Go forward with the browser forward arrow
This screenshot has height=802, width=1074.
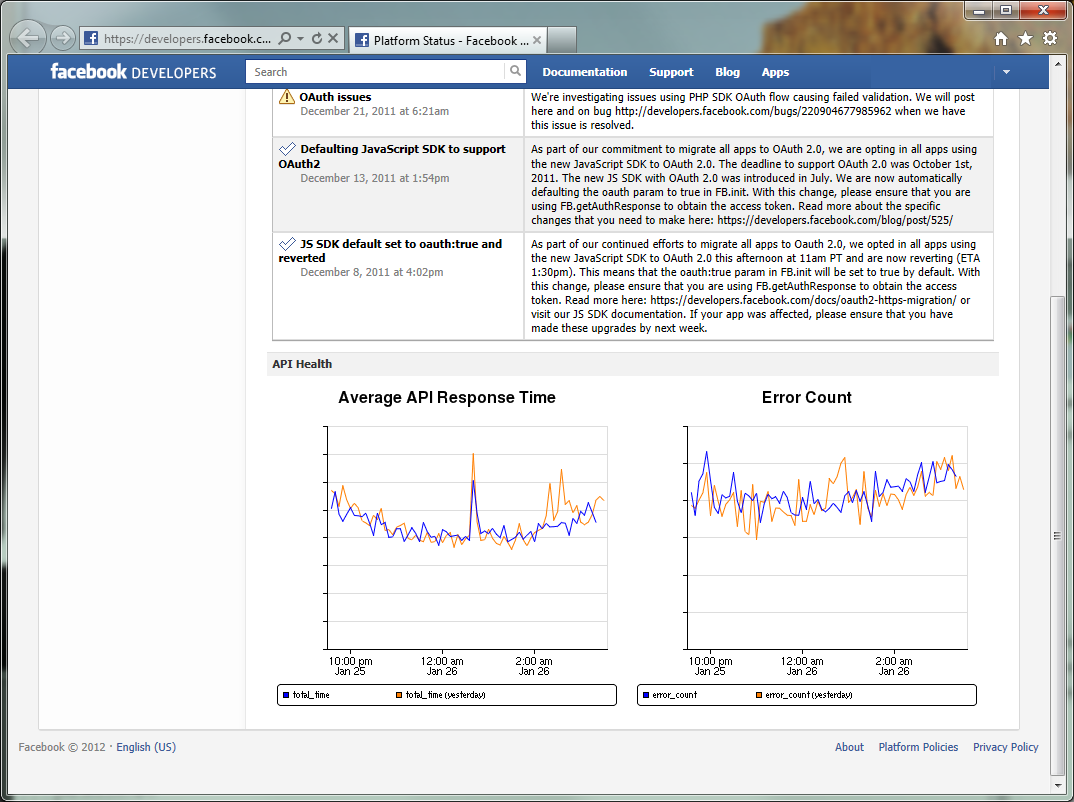click(63, 38)
